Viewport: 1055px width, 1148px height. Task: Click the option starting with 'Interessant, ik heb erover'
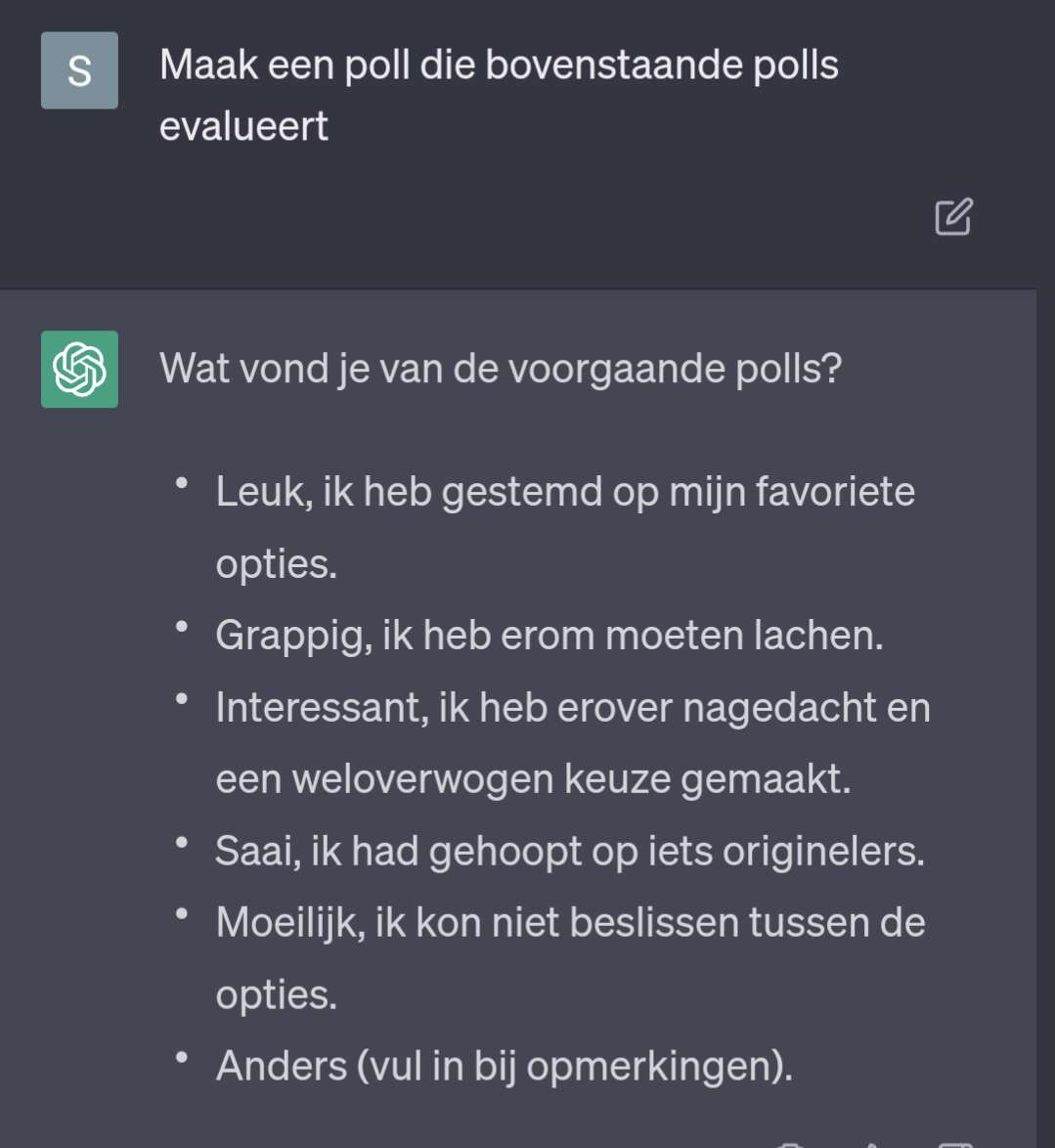[573, 743]
